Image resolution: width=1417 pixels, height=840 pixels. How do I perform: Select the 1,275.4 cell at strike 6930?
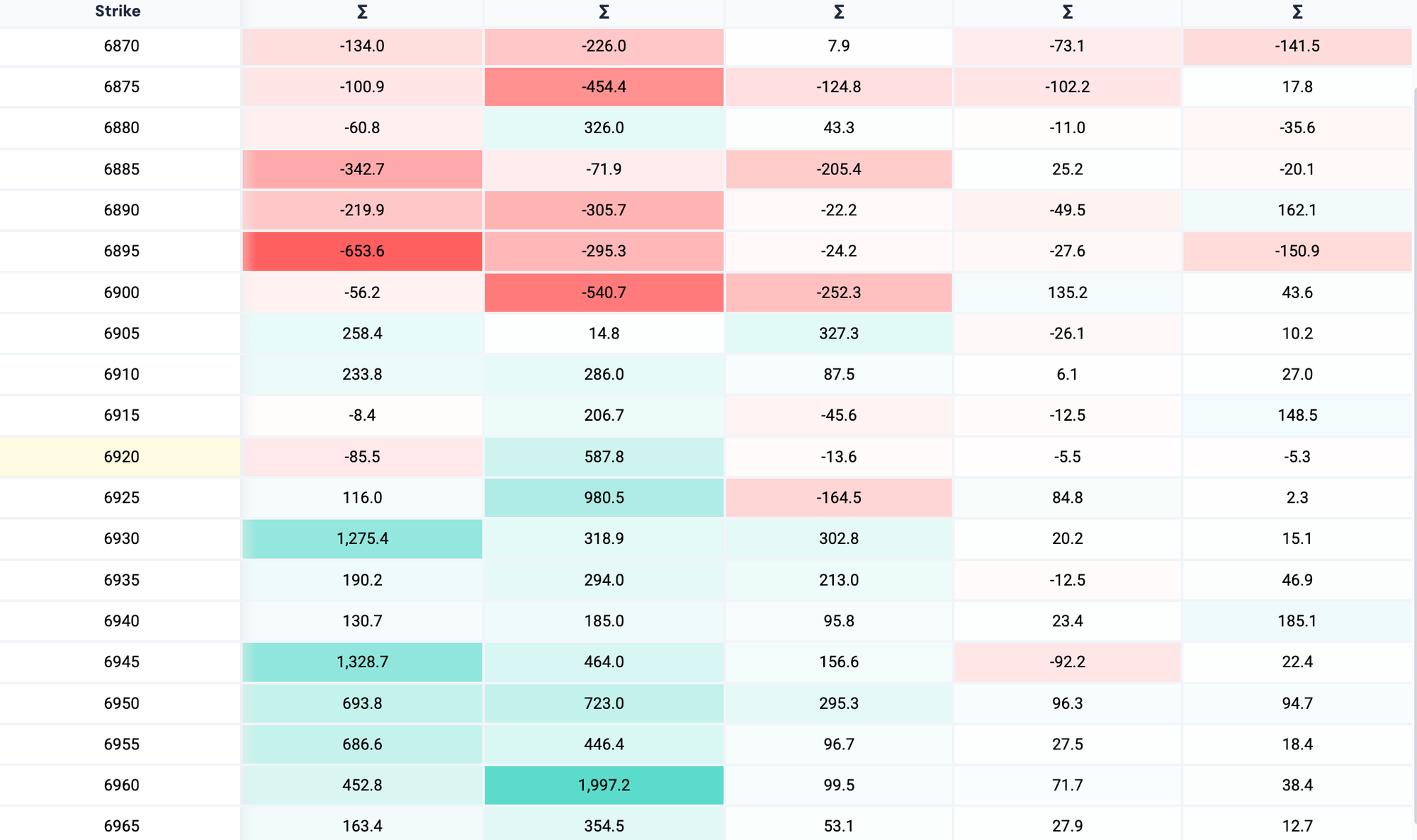362,539
